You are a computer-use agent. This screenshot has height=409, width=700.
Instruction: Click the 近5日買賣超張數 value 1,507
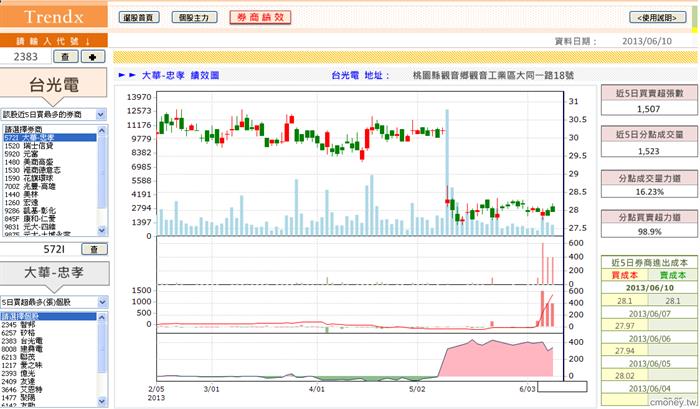pyautogui.click(x=649, y=109)
